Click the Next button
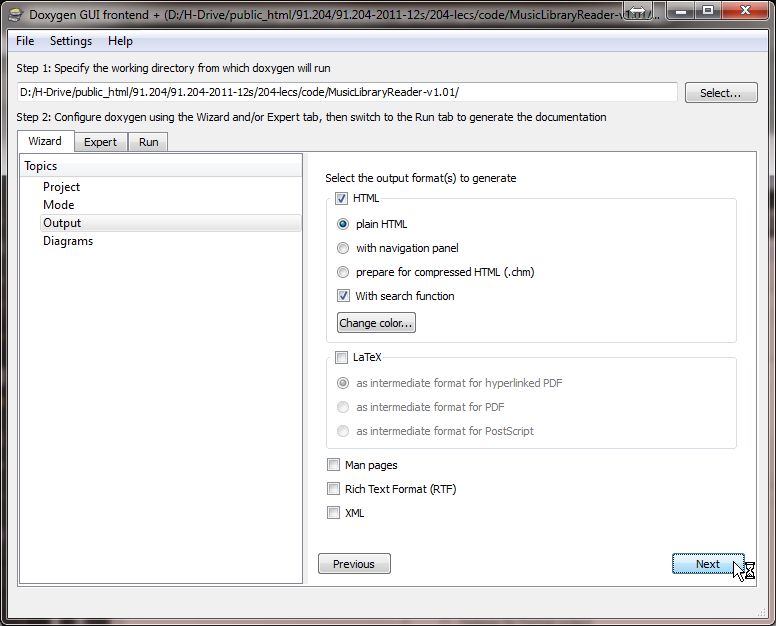 (x=708, y=564)
